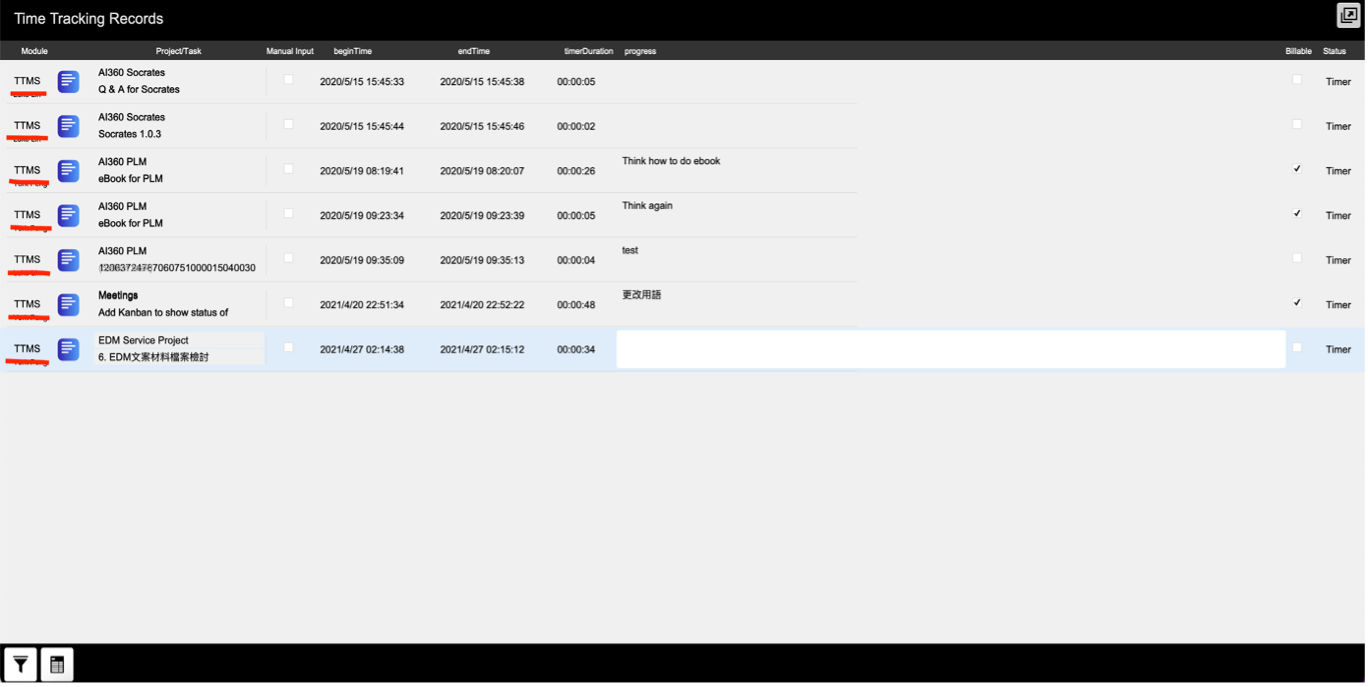Viewport: 1368px width, 687px height.
Task: Click TTMS module label in first row
Action: coord(27,81)
